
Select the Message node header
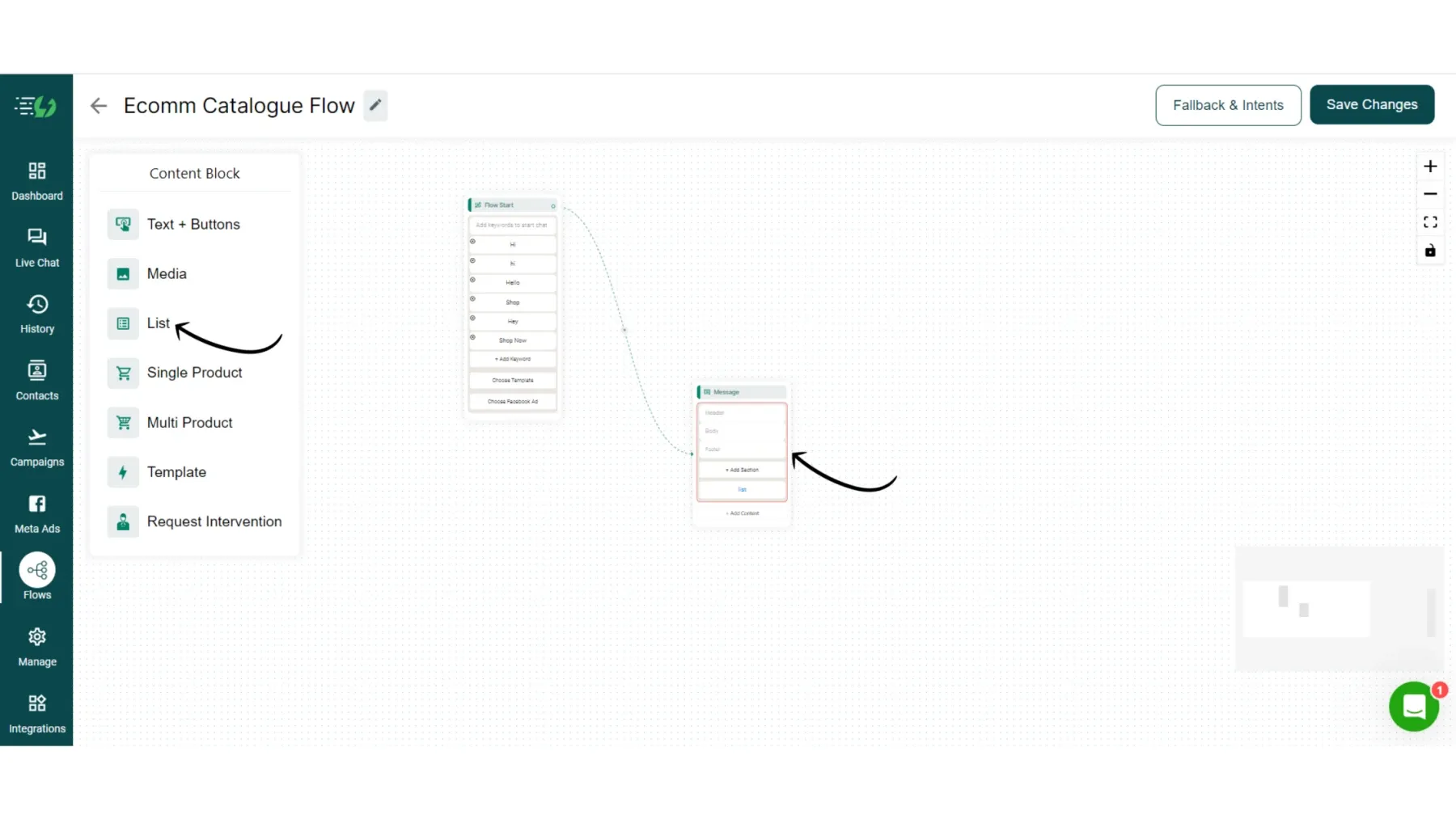(x=742, y=392)
